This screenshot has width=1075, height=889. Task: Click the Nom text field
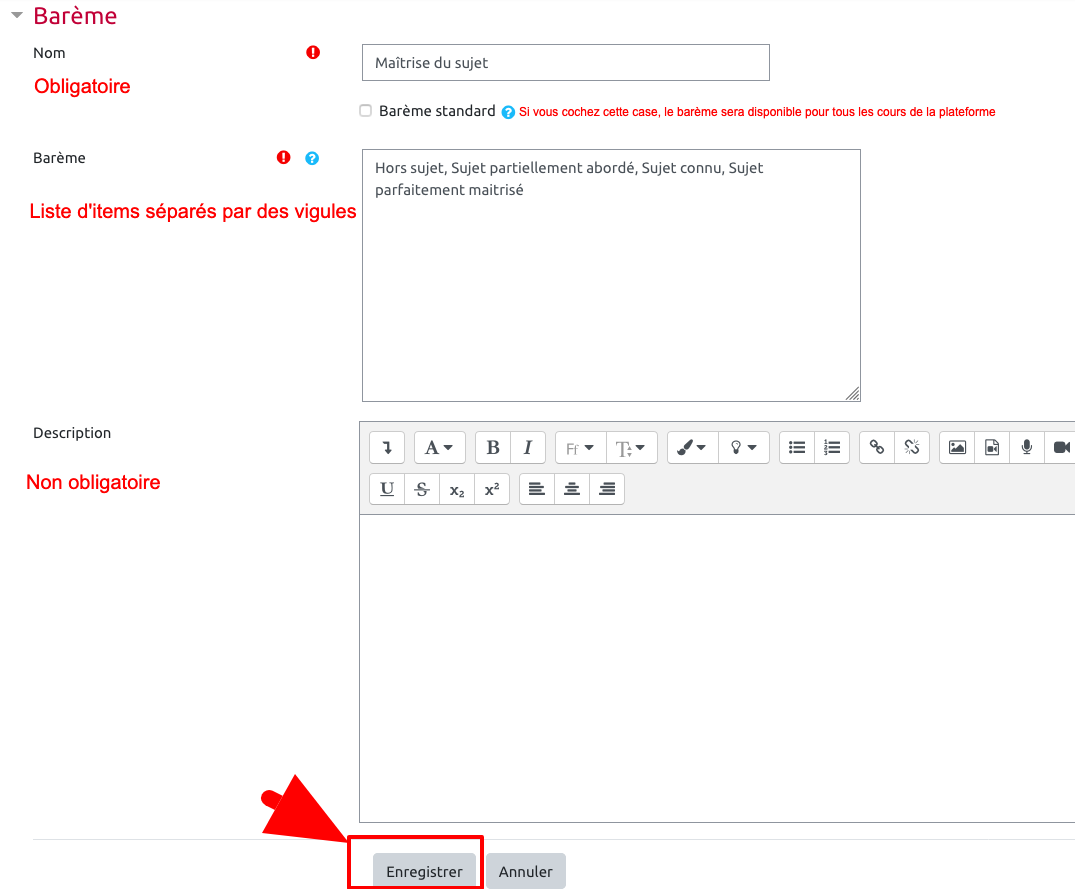tap(565, 63)
